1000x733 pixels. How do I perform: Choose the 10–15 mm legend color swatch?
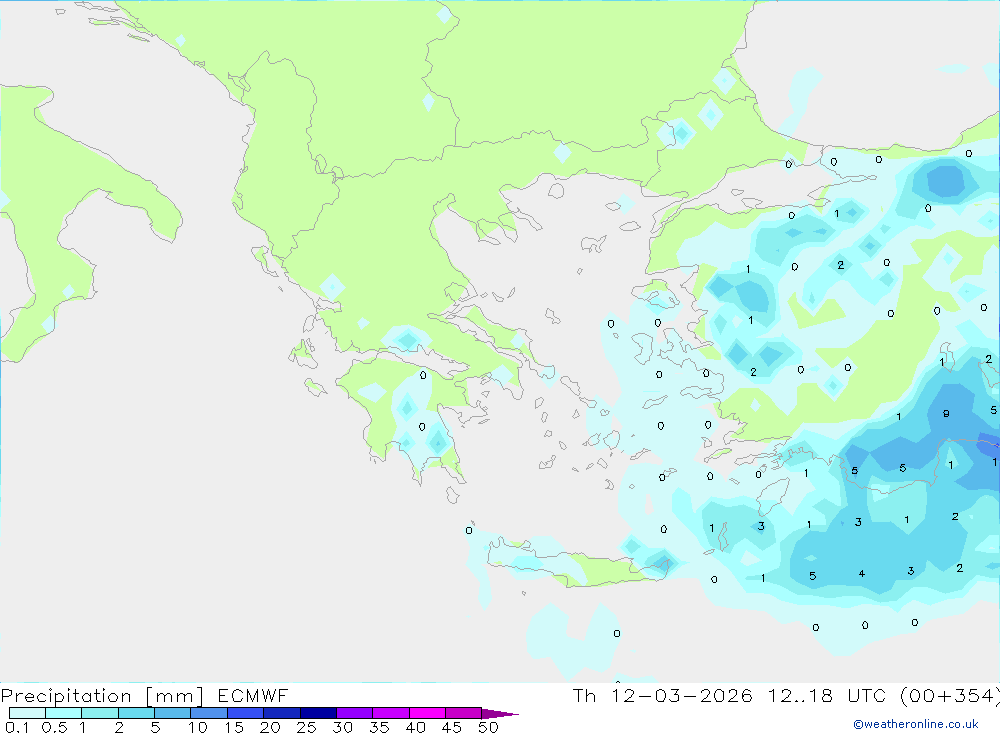click(209, 713)
